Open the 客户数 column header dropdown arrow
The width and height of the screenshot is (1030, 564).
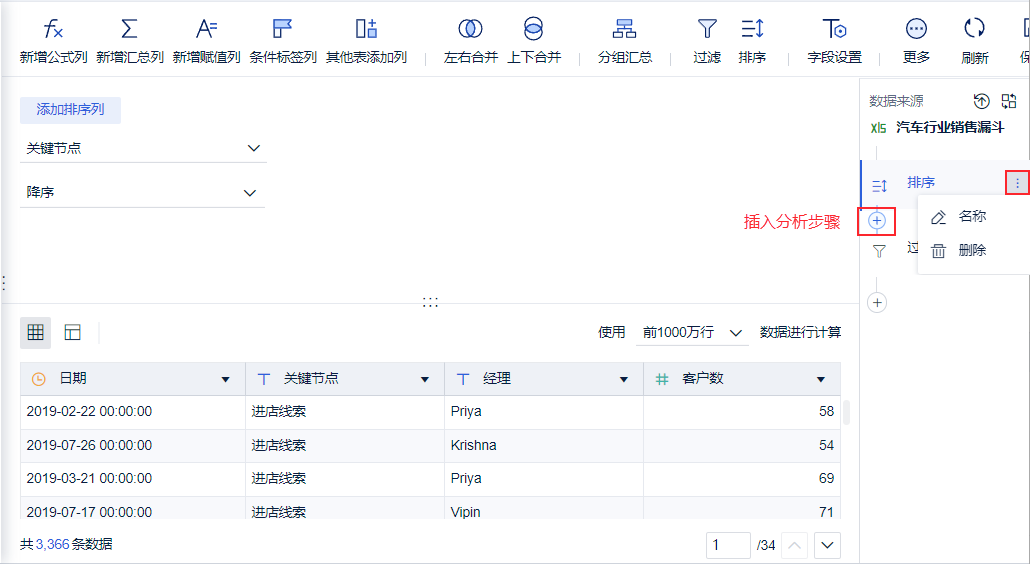click(x=820, y=380)
